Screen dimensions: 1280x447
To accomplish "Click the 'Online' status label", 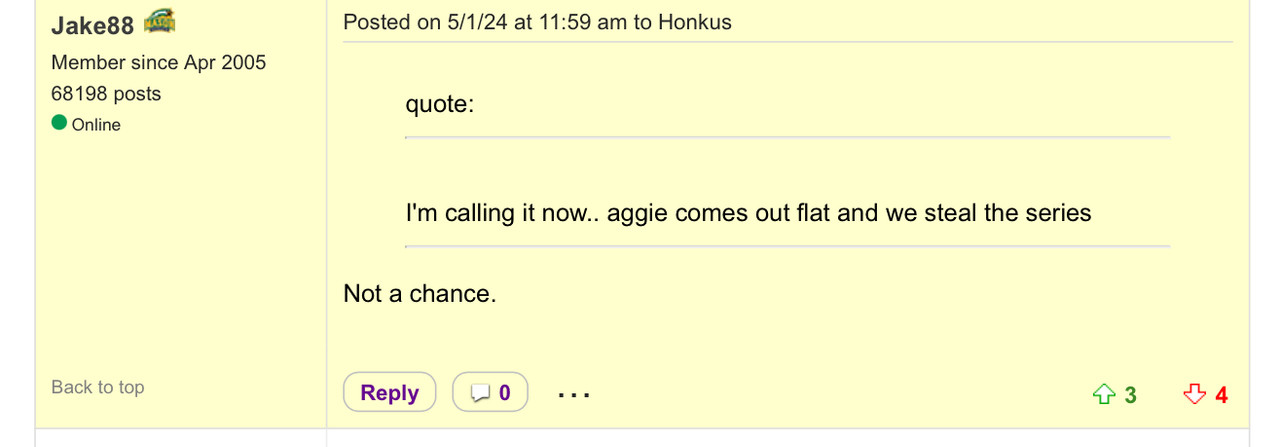I will tap(96, 125).
